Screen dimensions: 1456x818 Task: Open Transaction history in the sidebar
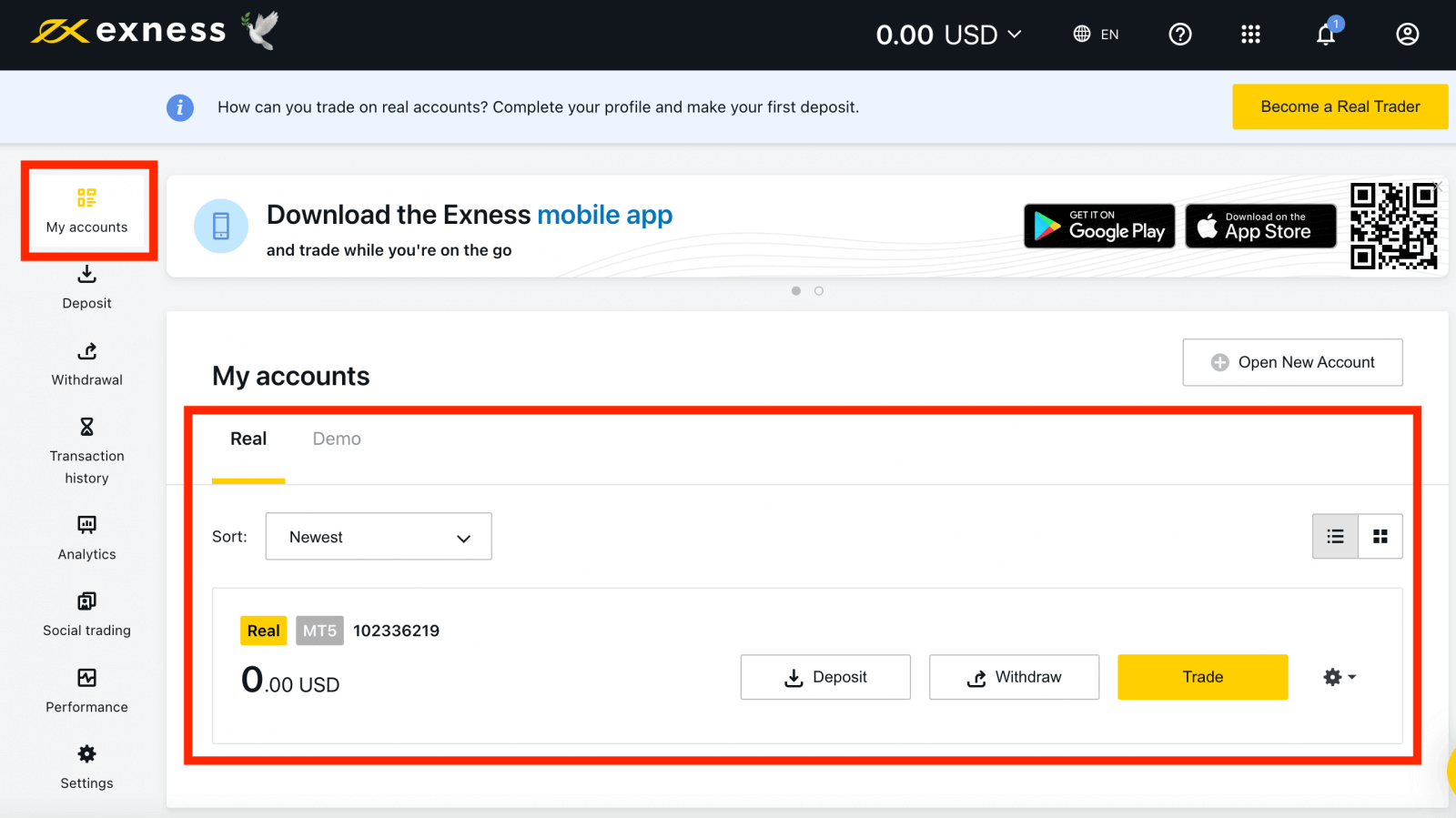pyautogui.click(x=86, y=450)
